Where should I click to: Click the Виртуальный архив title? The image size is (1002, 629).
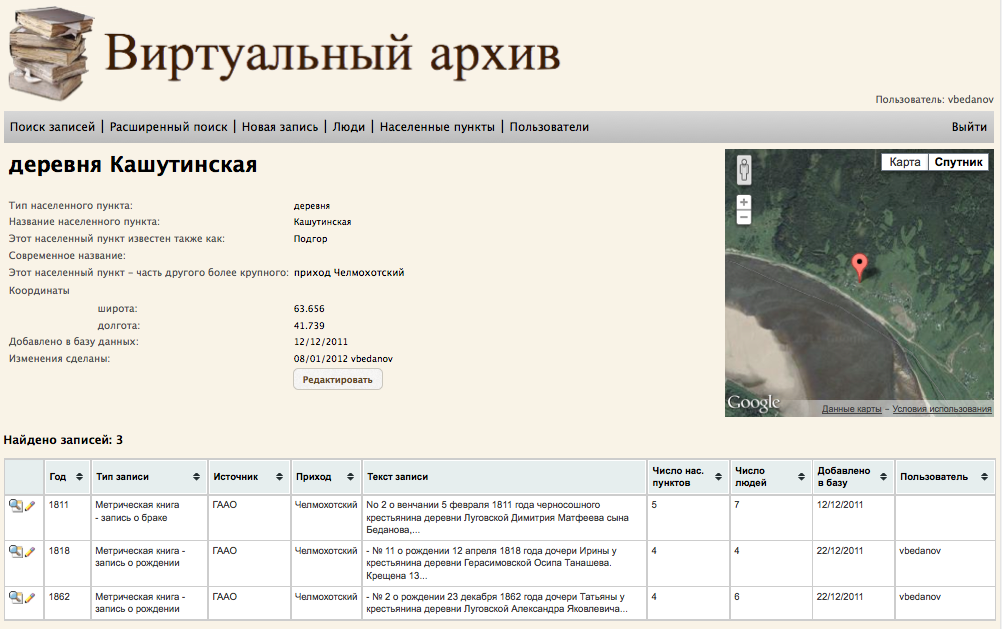332,54
